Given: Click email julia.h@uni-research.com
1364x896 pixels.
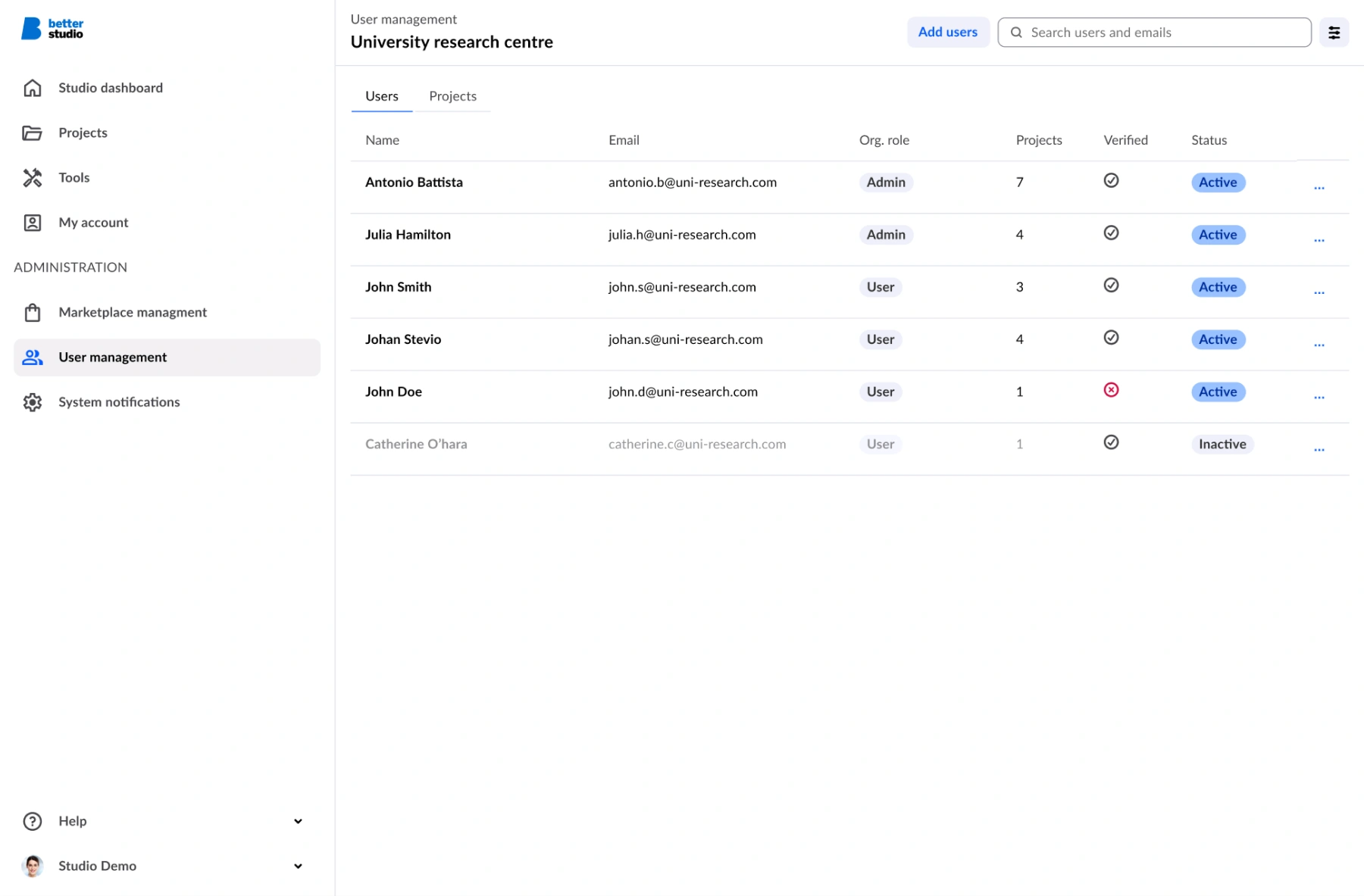Looking at the screenshot, I should (x=682, y=235).
